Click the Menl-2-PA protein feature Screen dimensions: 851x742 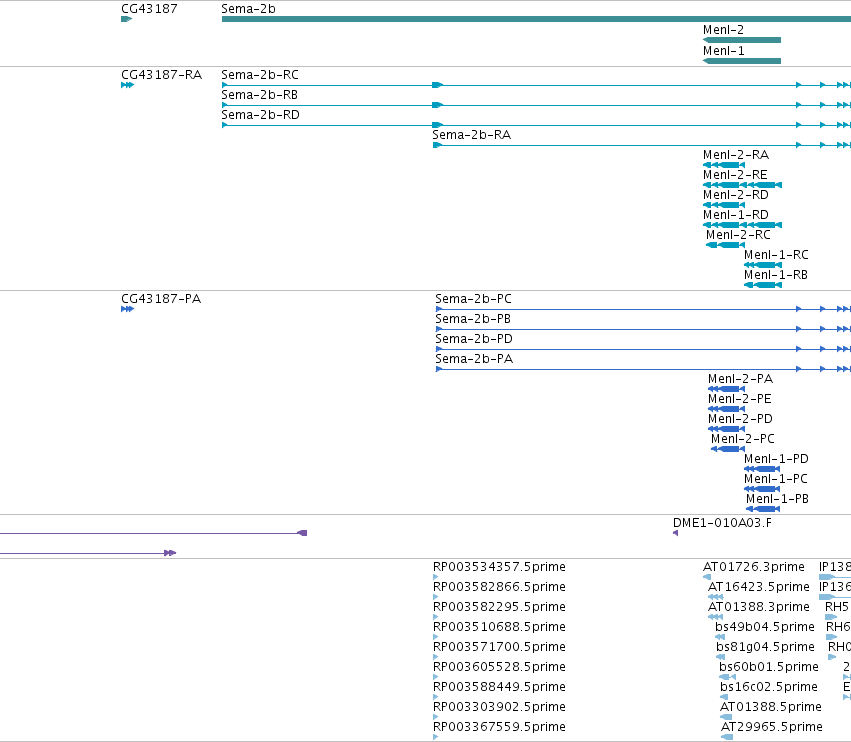(x=727, y=389)
